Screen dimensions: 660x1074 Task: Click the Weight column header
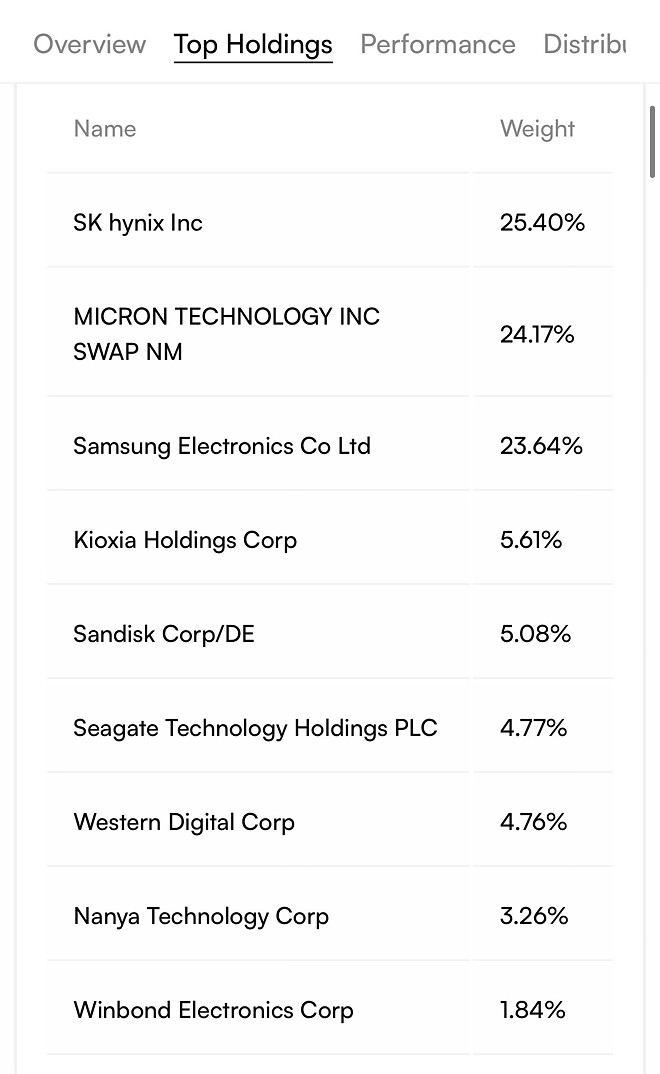[537, 129]
